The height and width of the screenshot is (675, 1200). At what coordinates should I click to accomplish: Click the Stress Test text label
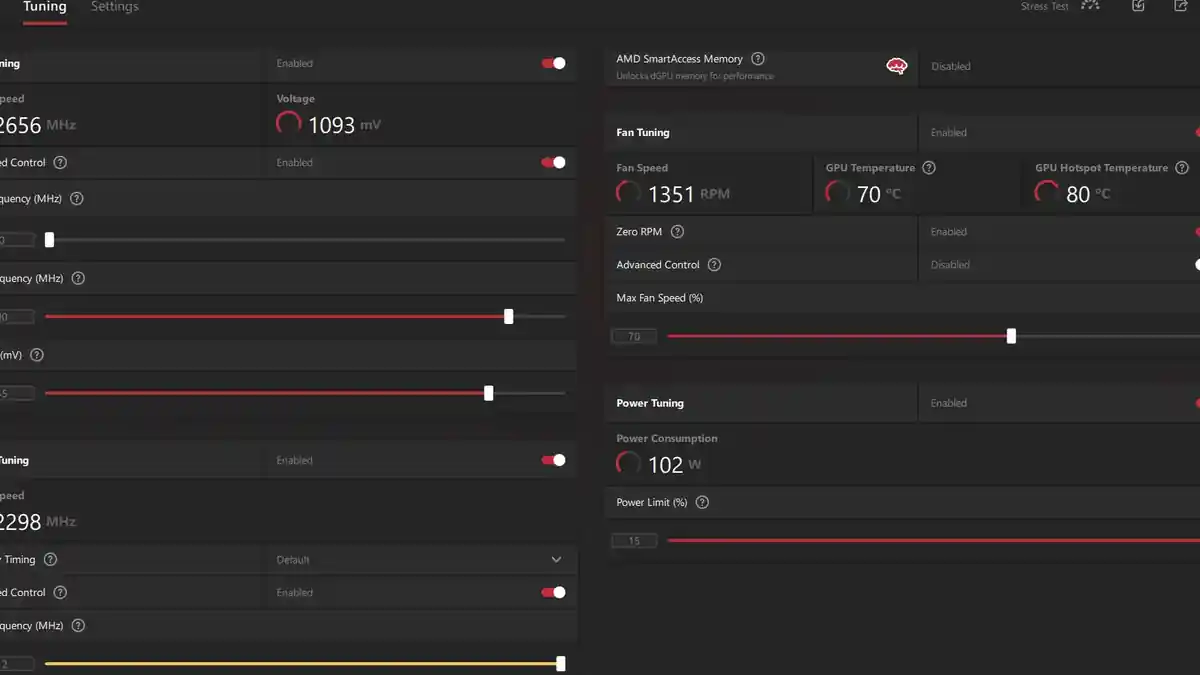(x=1044, y=7)
